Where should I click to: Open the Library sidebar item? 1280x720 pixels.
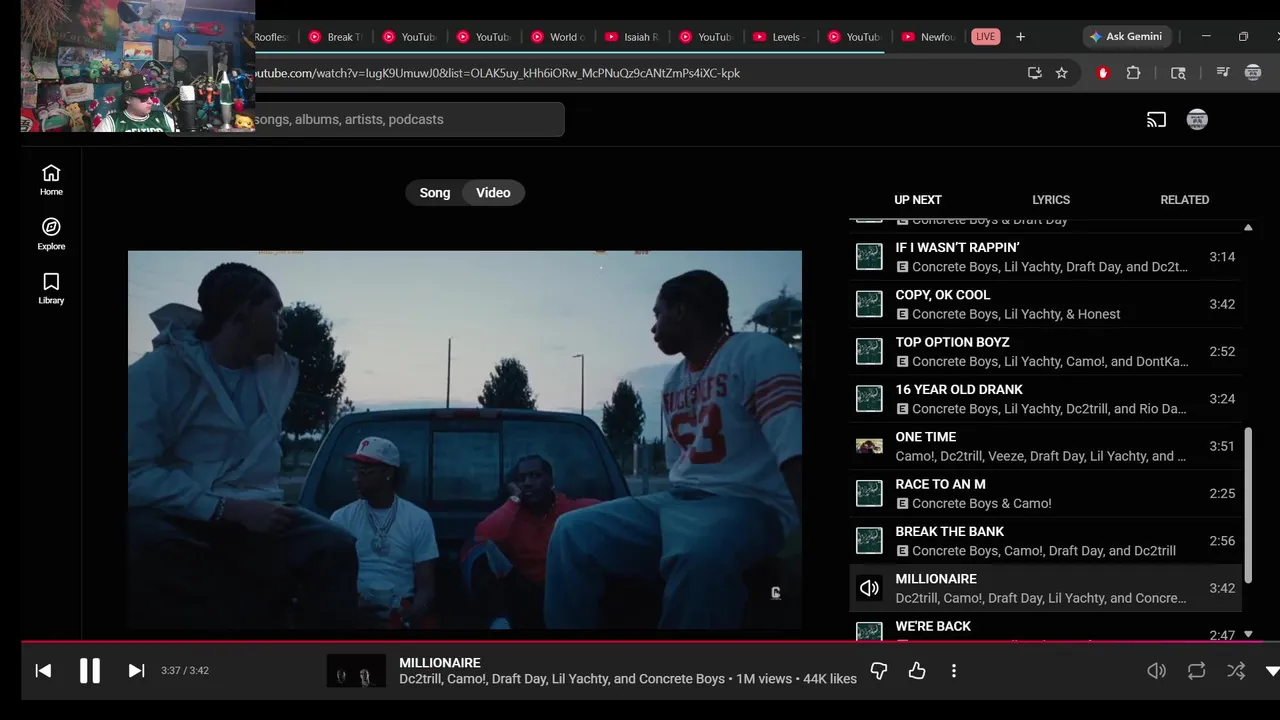[51, 288]
